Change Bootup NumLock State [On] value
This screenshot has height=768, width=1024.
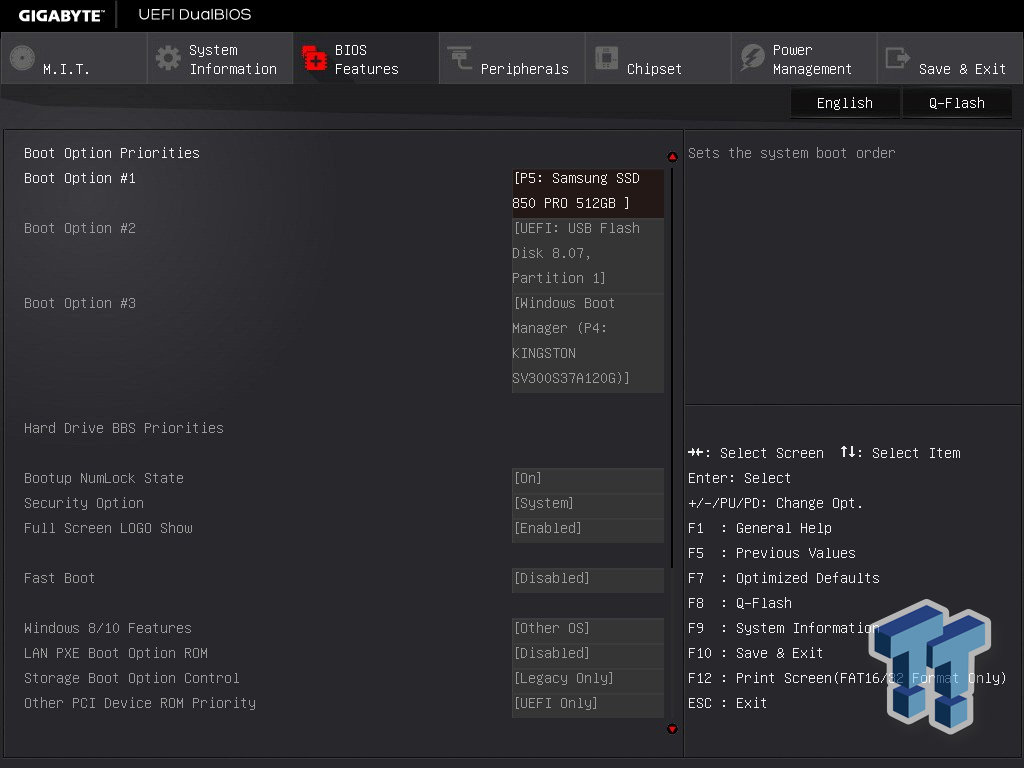[x=588, y=479]
